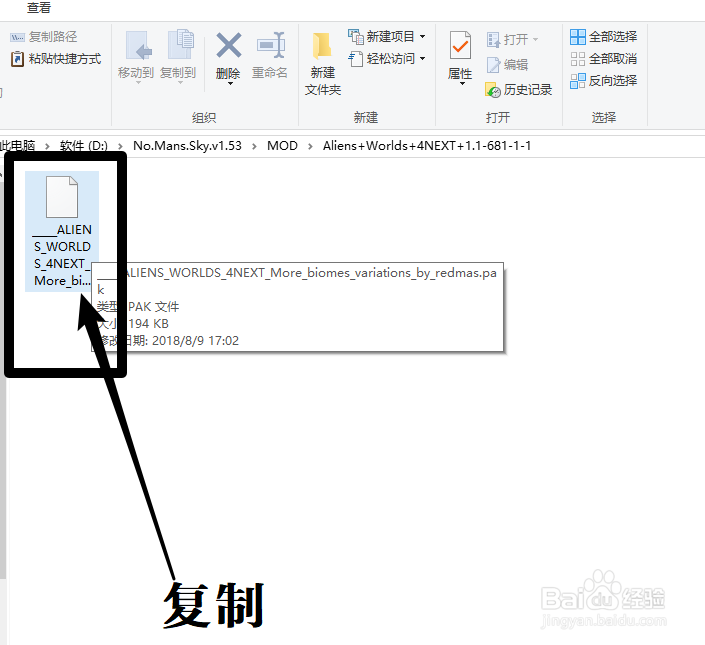The height and width of the screenshot is (645, 705).
Task: Click Select all (全部选择) icon
Action: [578, 37]
